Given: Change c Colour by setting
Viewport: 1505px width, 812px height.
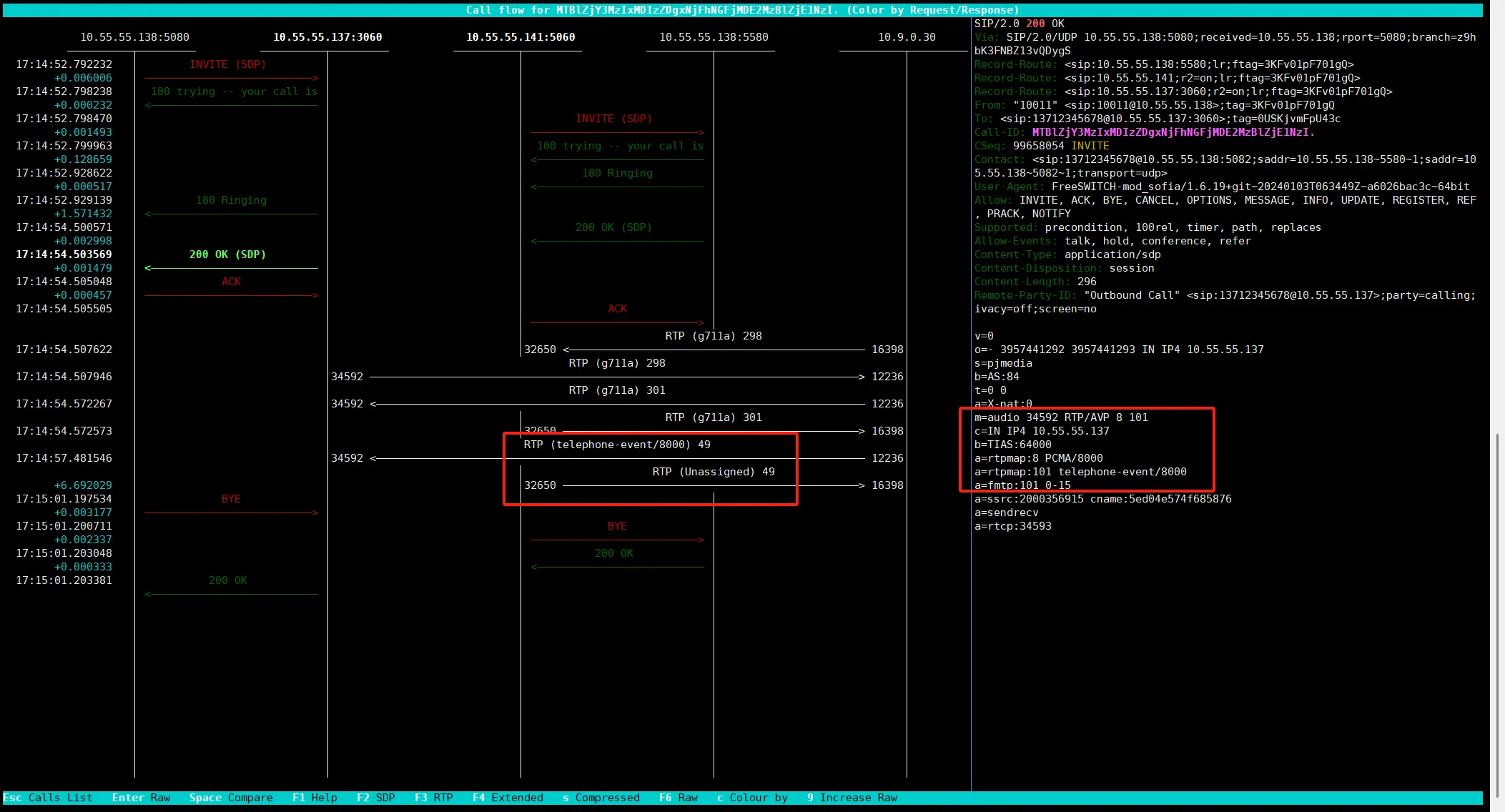Looking at the screenshot, I should (752, 798).
